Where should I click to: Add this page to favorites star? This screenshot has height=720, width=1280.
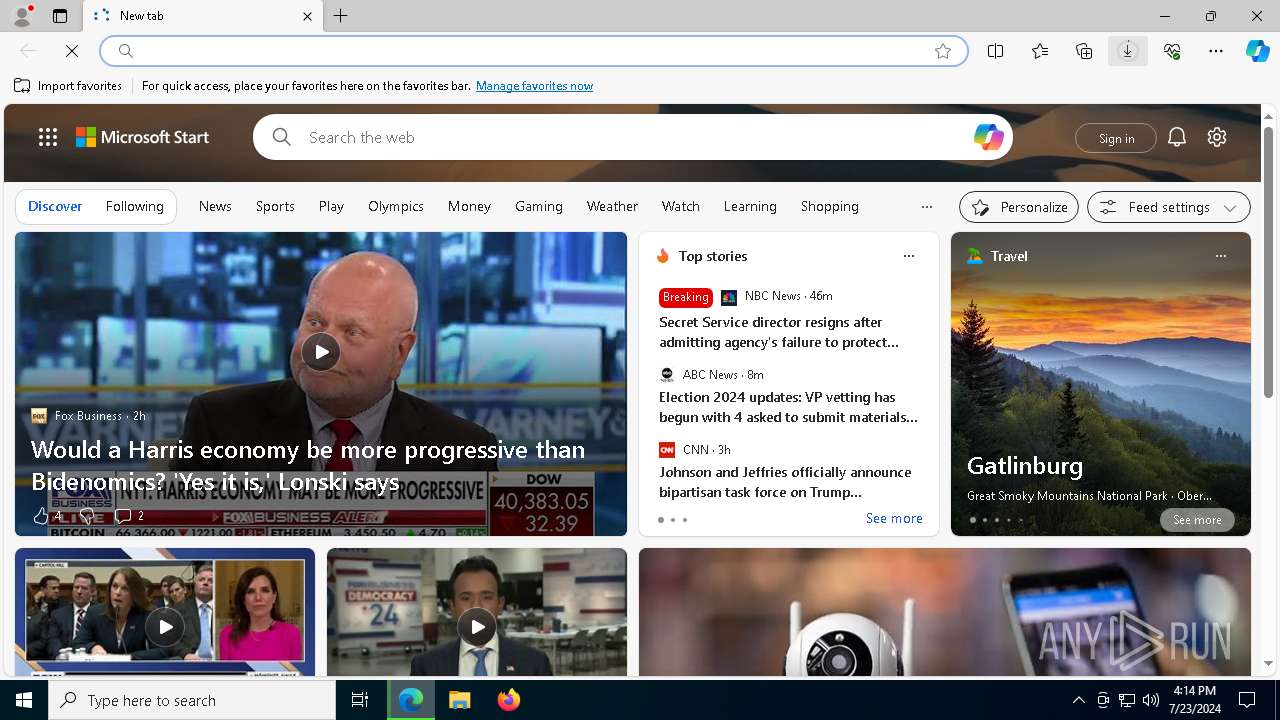click(x=942, y=51)
